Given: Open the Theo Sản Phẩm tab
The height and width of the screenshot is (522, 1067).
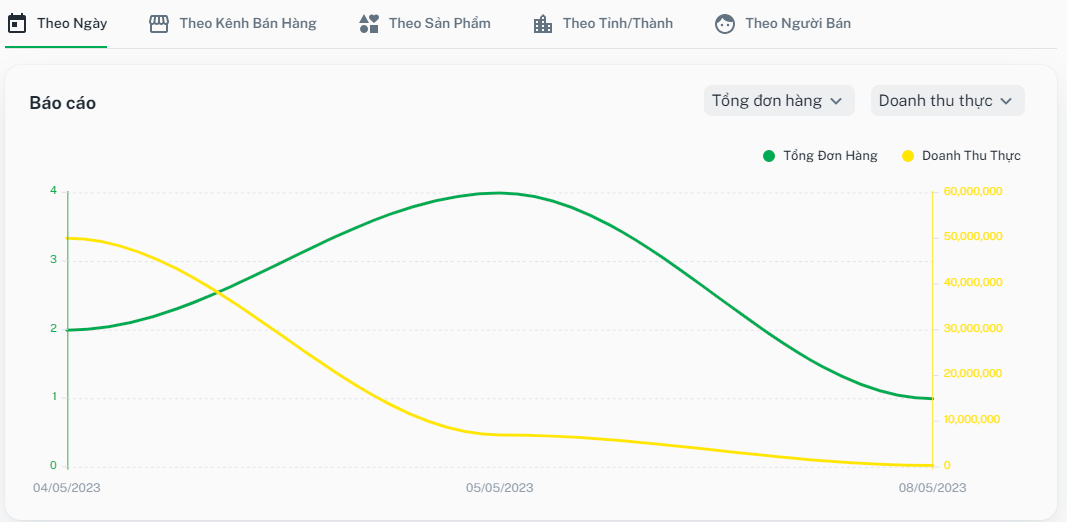Looking at the screenshot, I should (439, 23).
